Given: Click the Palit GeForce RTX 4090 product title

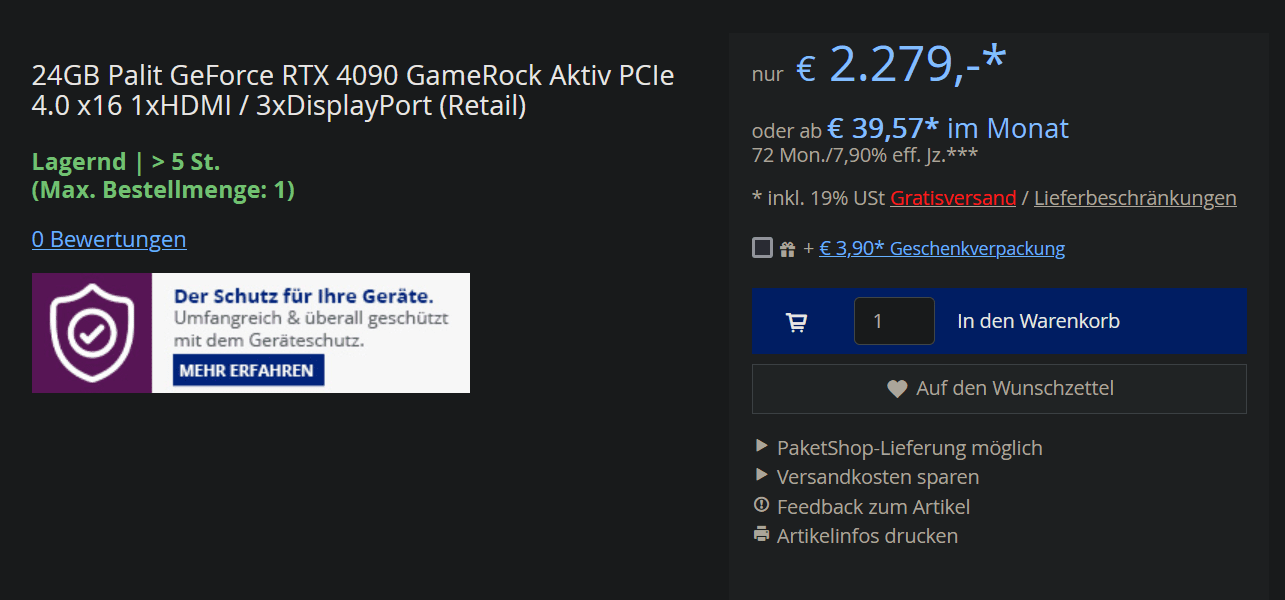Looking at the screenshot, I should click(x=353, y=90).
